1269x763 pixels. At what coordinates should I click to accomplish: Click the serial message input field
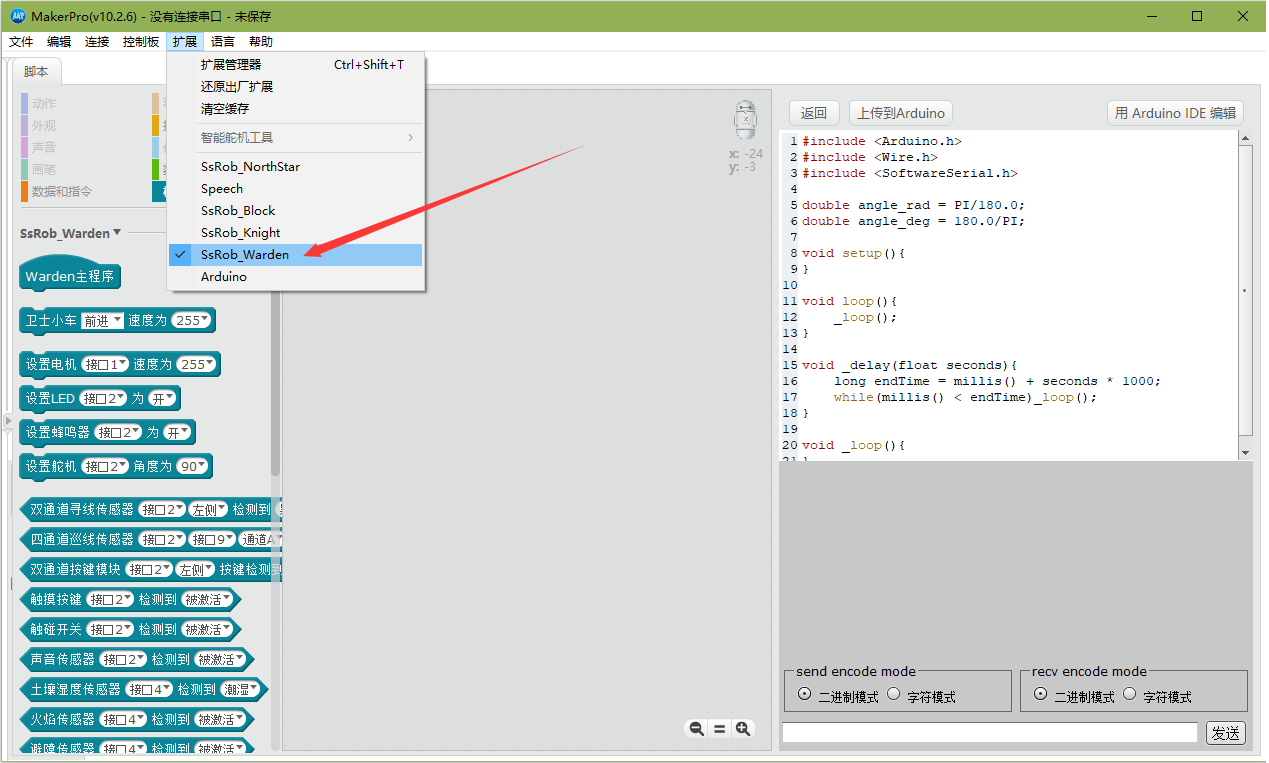988,733
